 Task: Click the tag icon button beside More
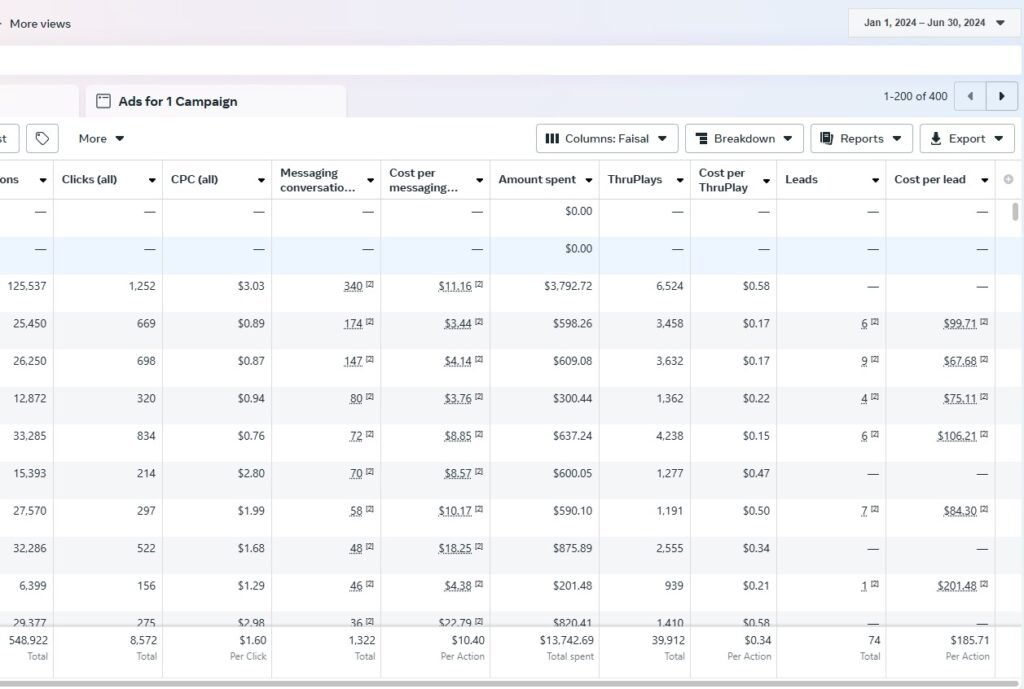(42, 138)
